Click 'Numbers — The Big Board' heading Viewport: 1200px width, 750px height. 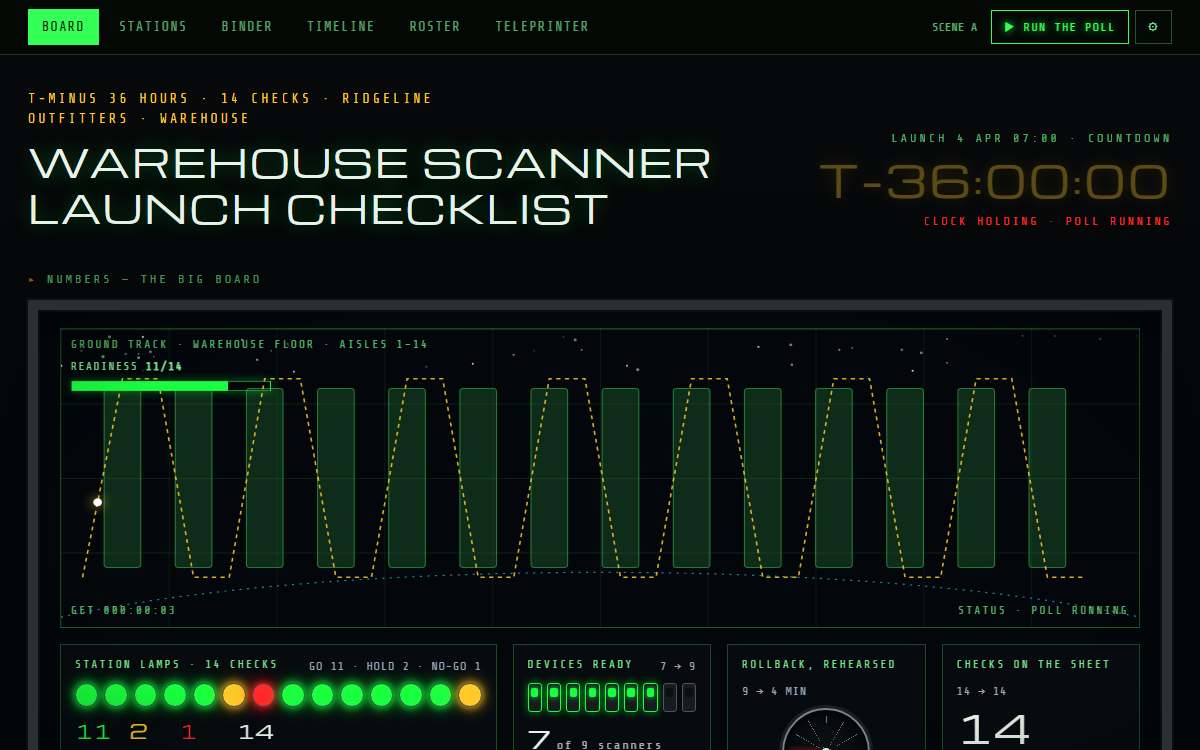point(154,280)
